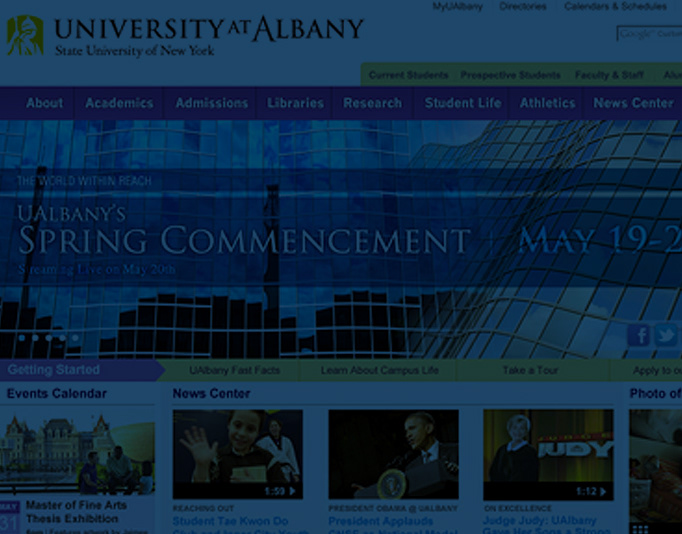Click 'THE WORLD WITHIN REACH' banner text
682x534 pixels.
(84, 181)
